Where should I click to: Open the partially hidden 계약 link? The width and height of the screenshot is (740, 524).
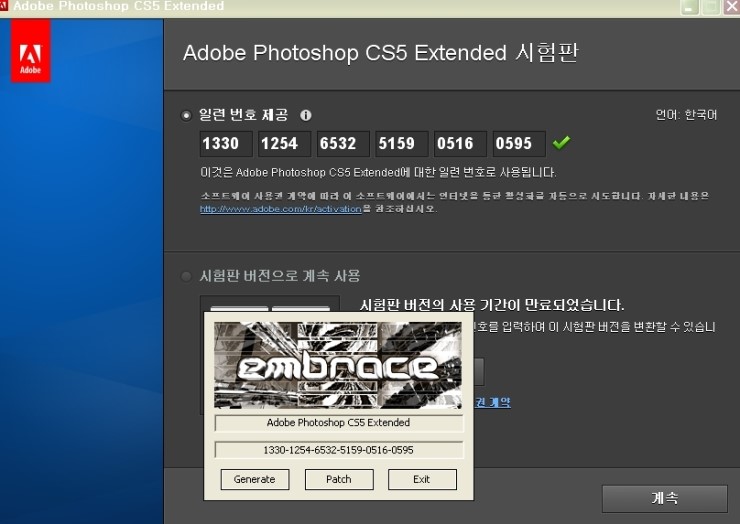pyautogui.click(x=493, y=403)
